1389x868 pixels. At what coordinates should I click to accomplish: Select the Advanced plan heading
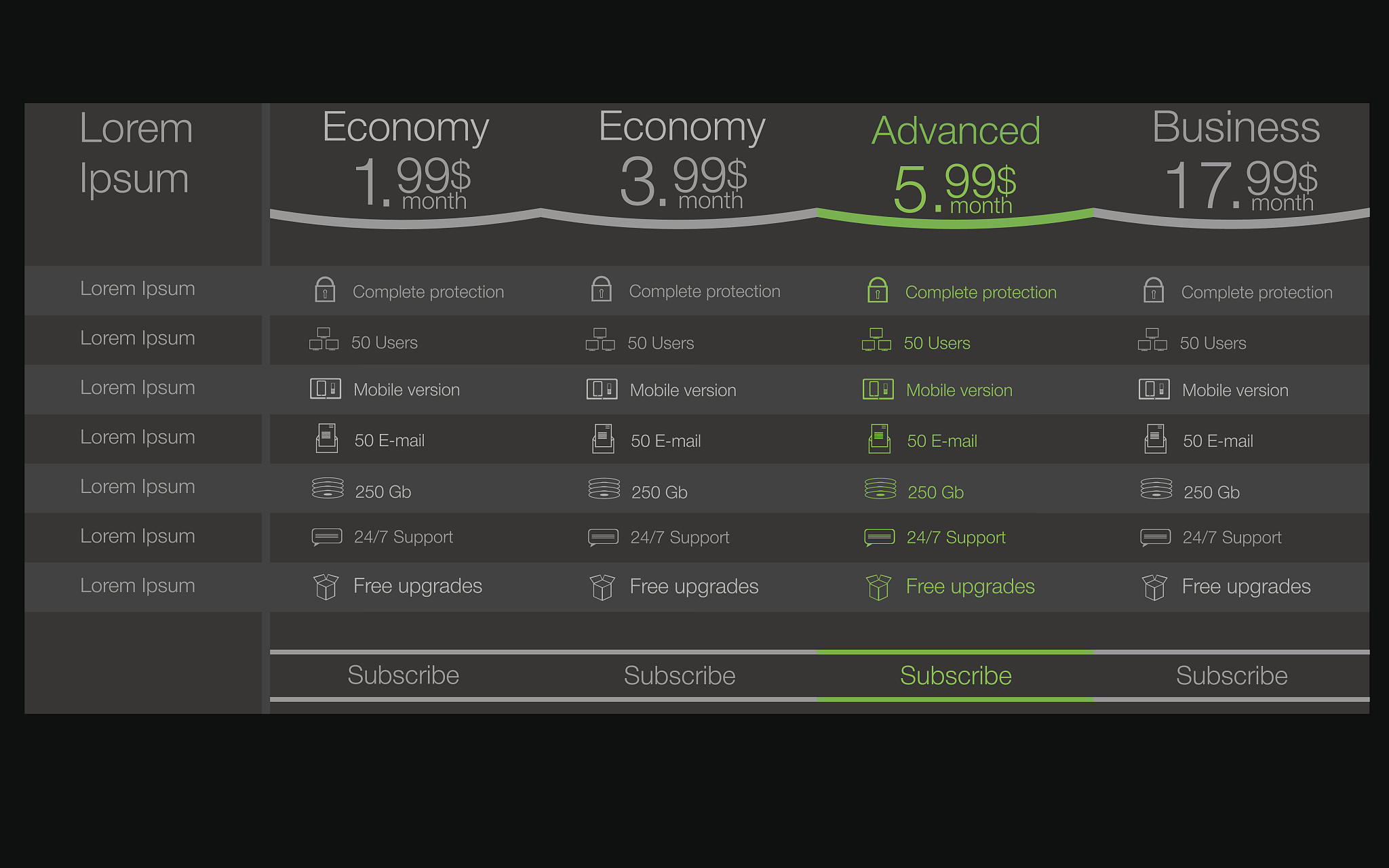(x=956, y=131)
